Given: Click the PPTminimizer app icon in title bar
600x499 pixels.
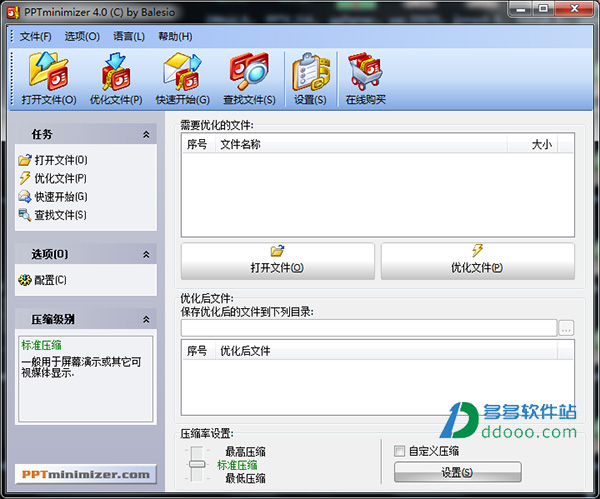Looking at the screenshot, I should click(x=13, y=12).
